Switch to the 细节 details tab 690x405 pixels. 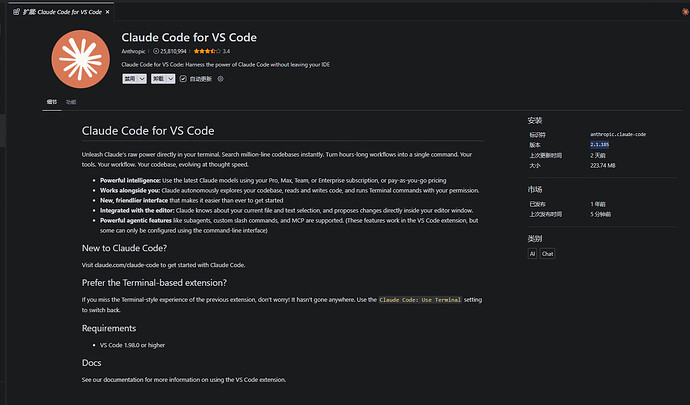pos(52,102)
